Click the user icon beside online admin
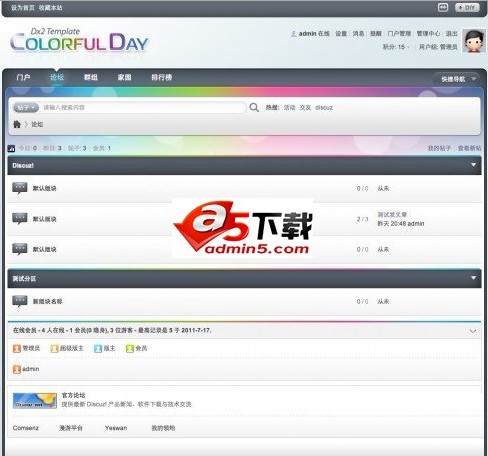The image size is (488, 456). (x=17, y=369)
